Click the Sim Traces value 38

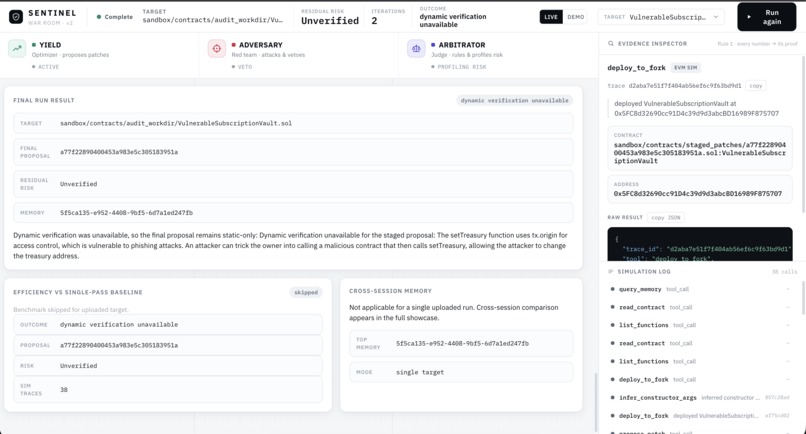[x=64, y=390]
